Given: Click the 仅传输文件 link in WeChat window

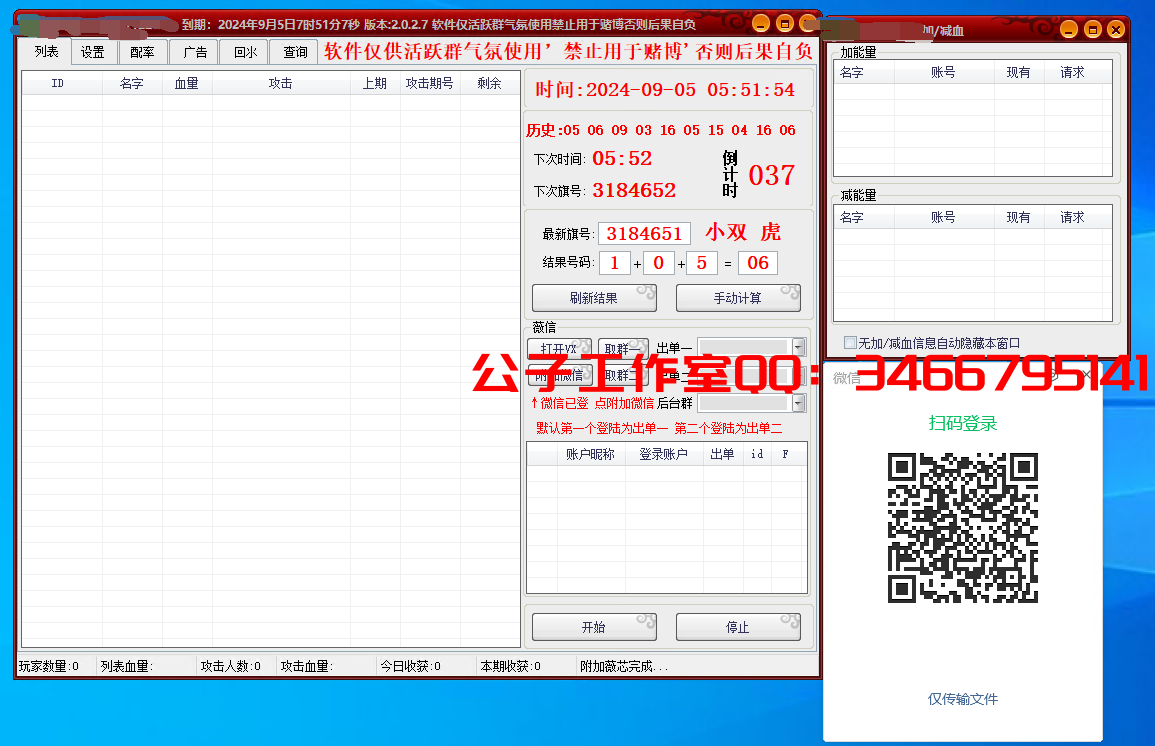Looking at the screenshot, I should pyautogui.click(x=963, y=699).
